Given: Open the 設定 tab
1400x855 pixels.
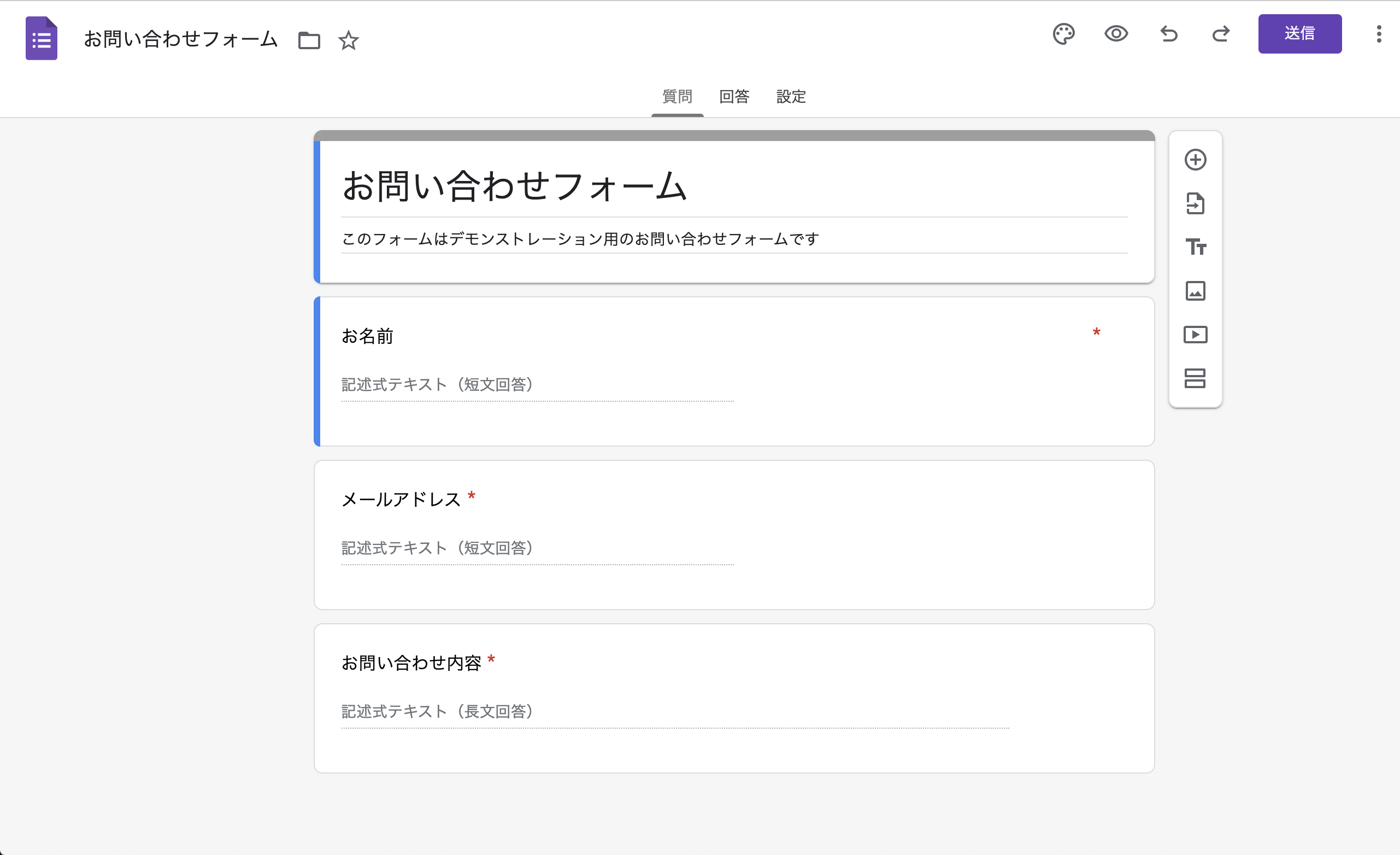Looking at the screenshot, I should [x=791, y=97].
